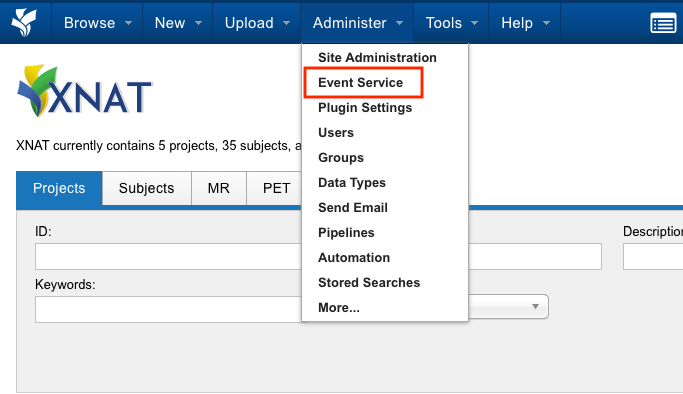The image size is (683, 394).
Task: Click More... at menu bottom
Action: 339,307
